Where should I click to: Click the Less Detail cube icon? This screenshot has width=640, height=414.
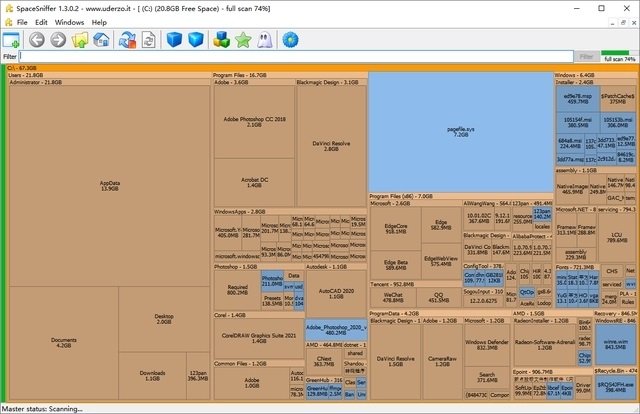(x=174, y=40)
